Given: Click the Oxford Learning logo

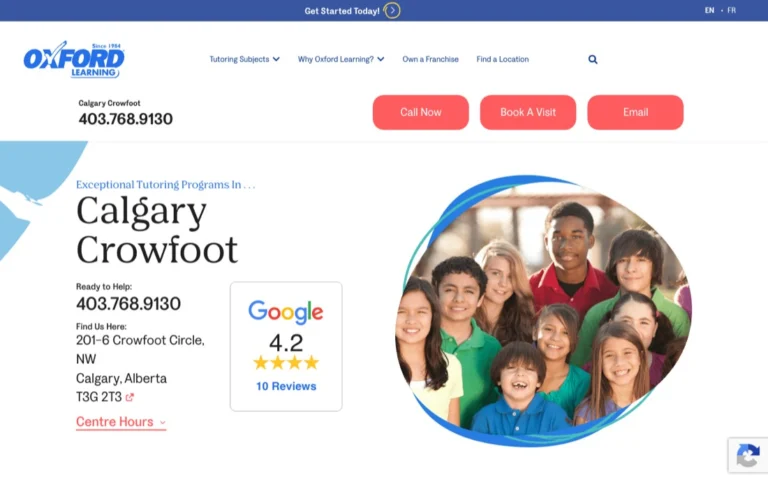Looking at the screenshot, I should point(74,59).
